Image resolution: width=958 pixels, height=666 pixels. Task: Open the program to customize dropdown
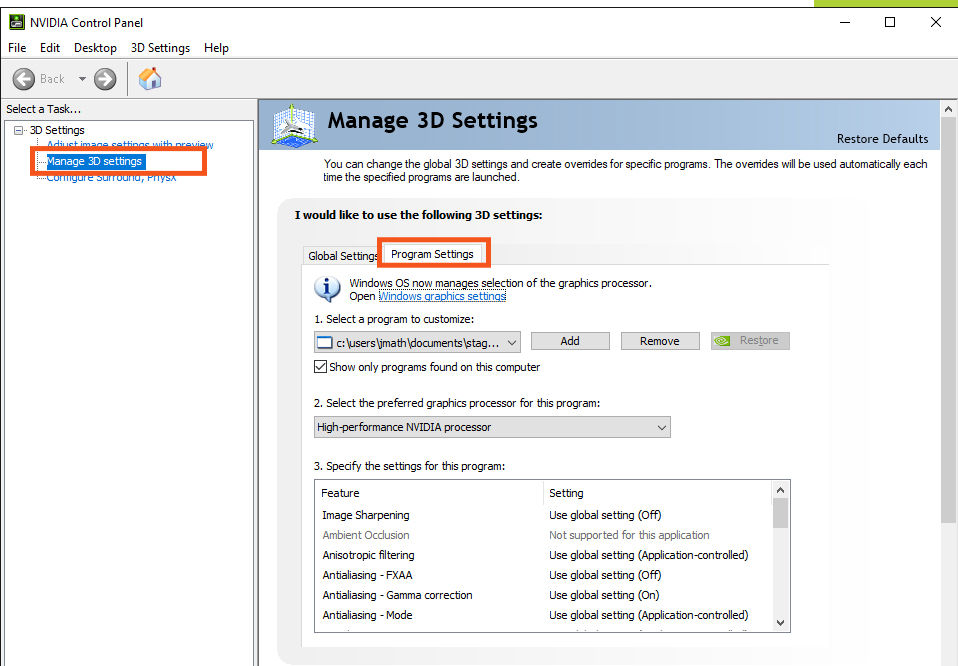[x=417, y=342]
